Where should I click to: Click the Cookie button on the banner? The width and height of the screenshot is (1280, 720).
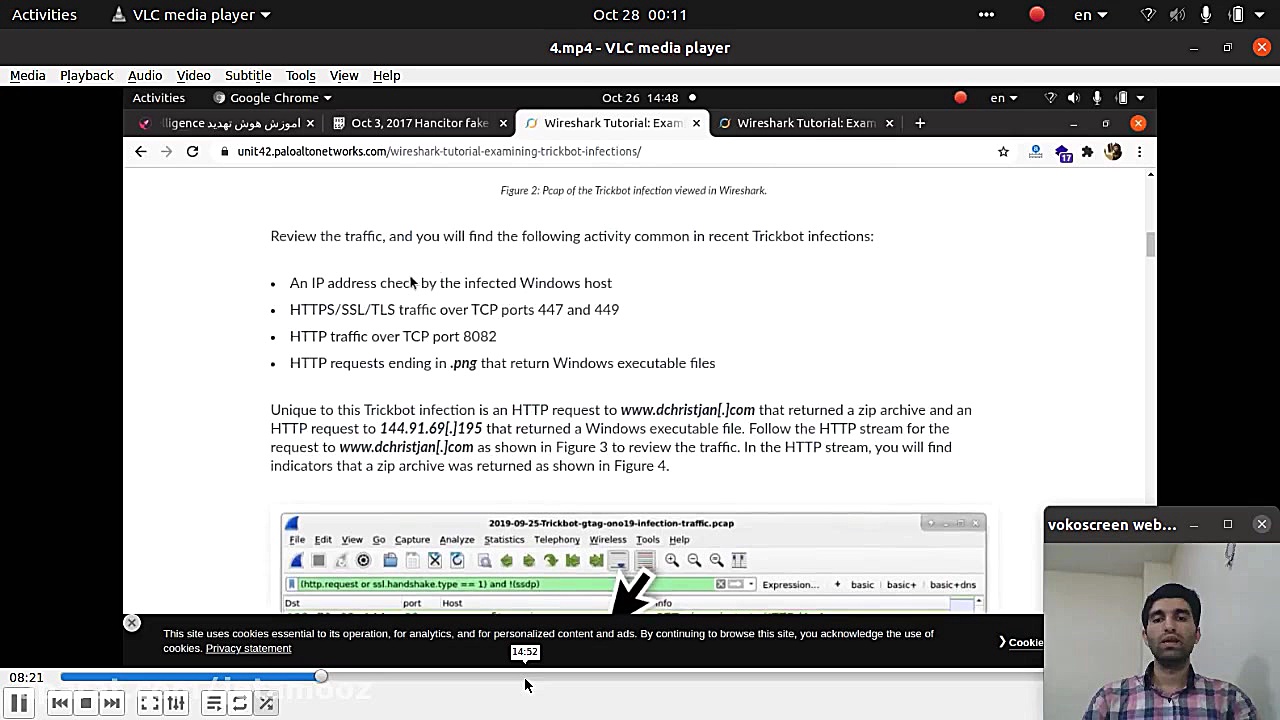pos(1021,642)
